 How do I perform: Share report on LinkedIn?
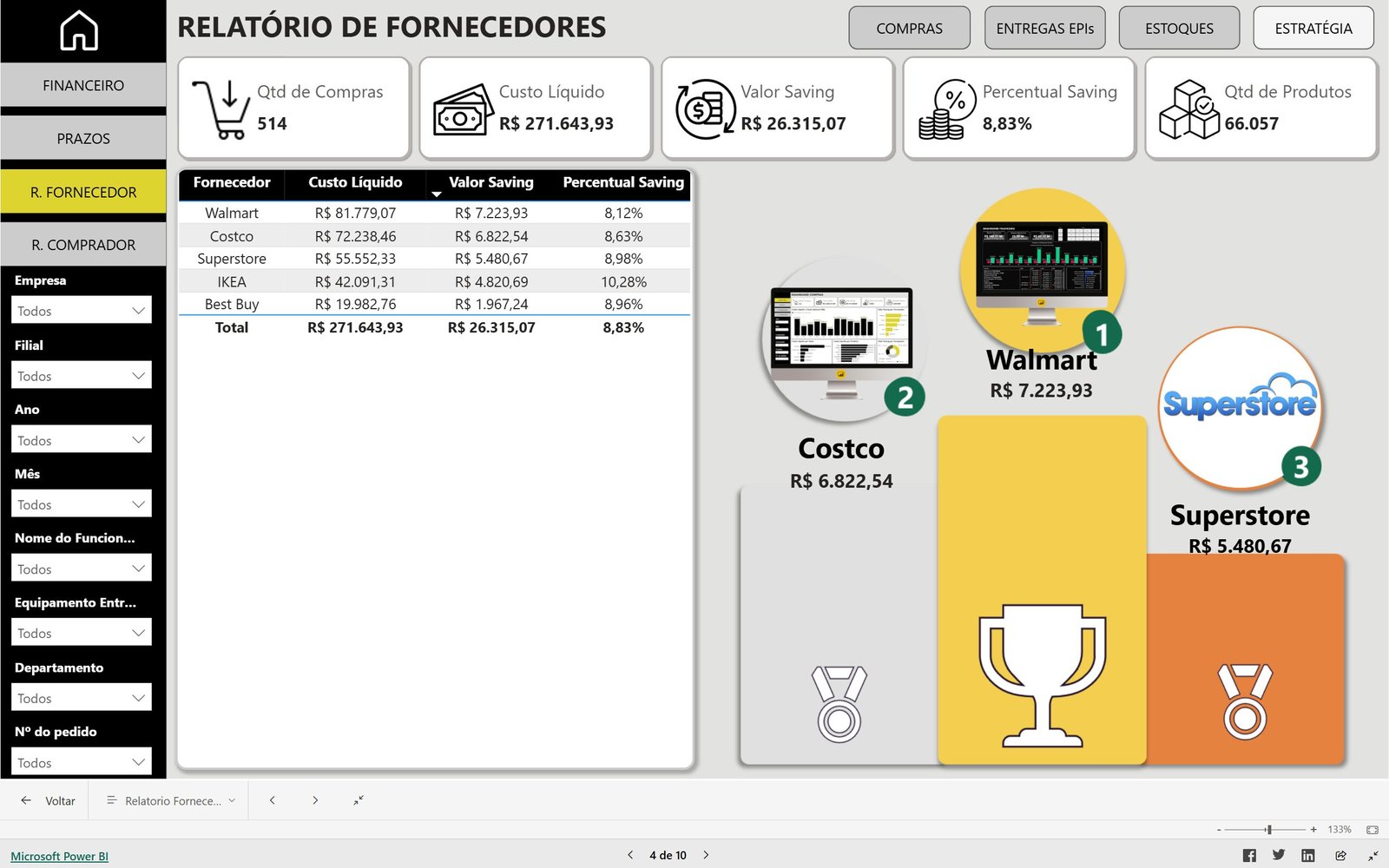click(1308, 856)
